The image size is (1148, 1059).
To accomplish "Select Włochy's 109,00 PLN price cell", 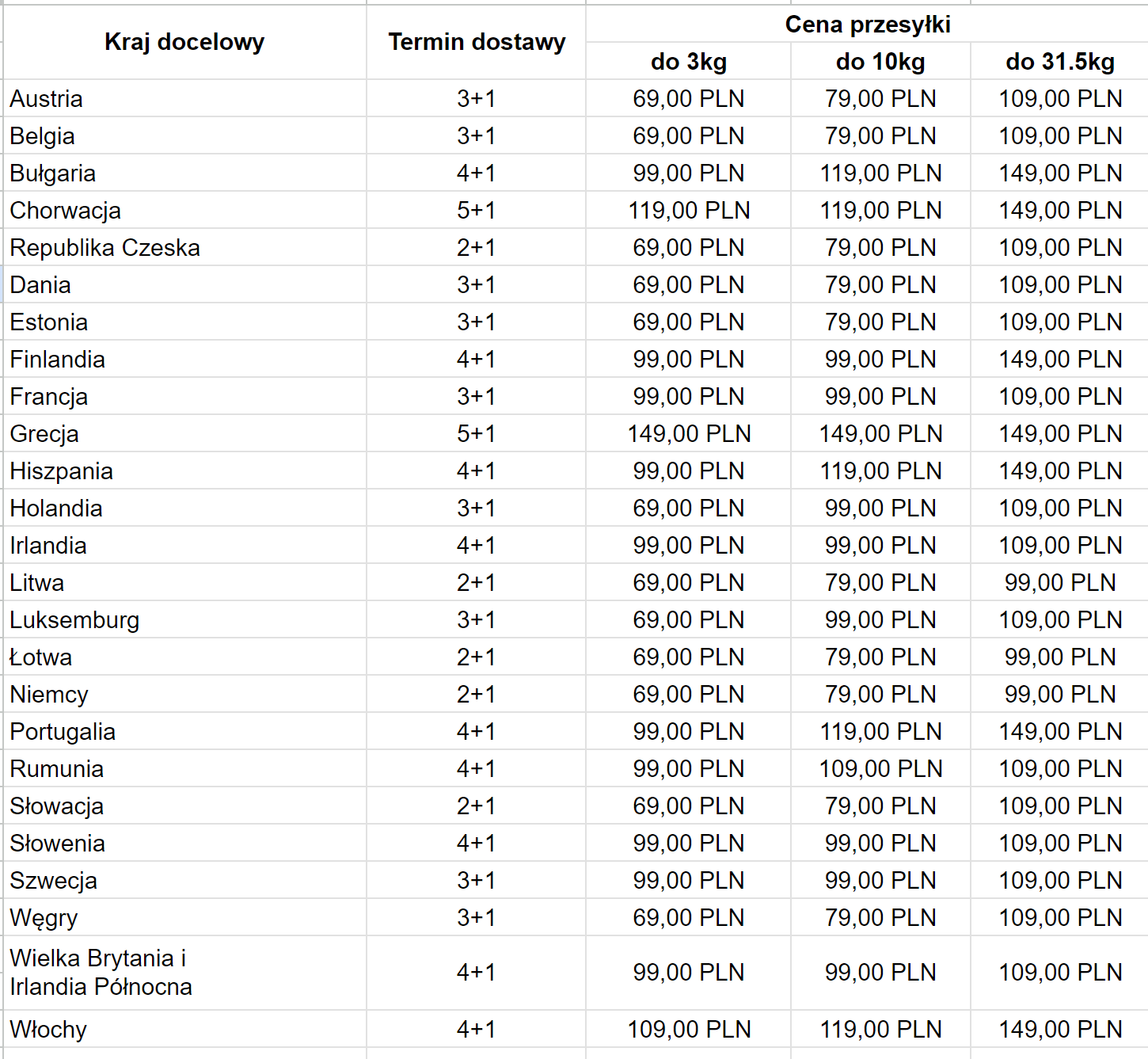I will tap(689, 1030).
